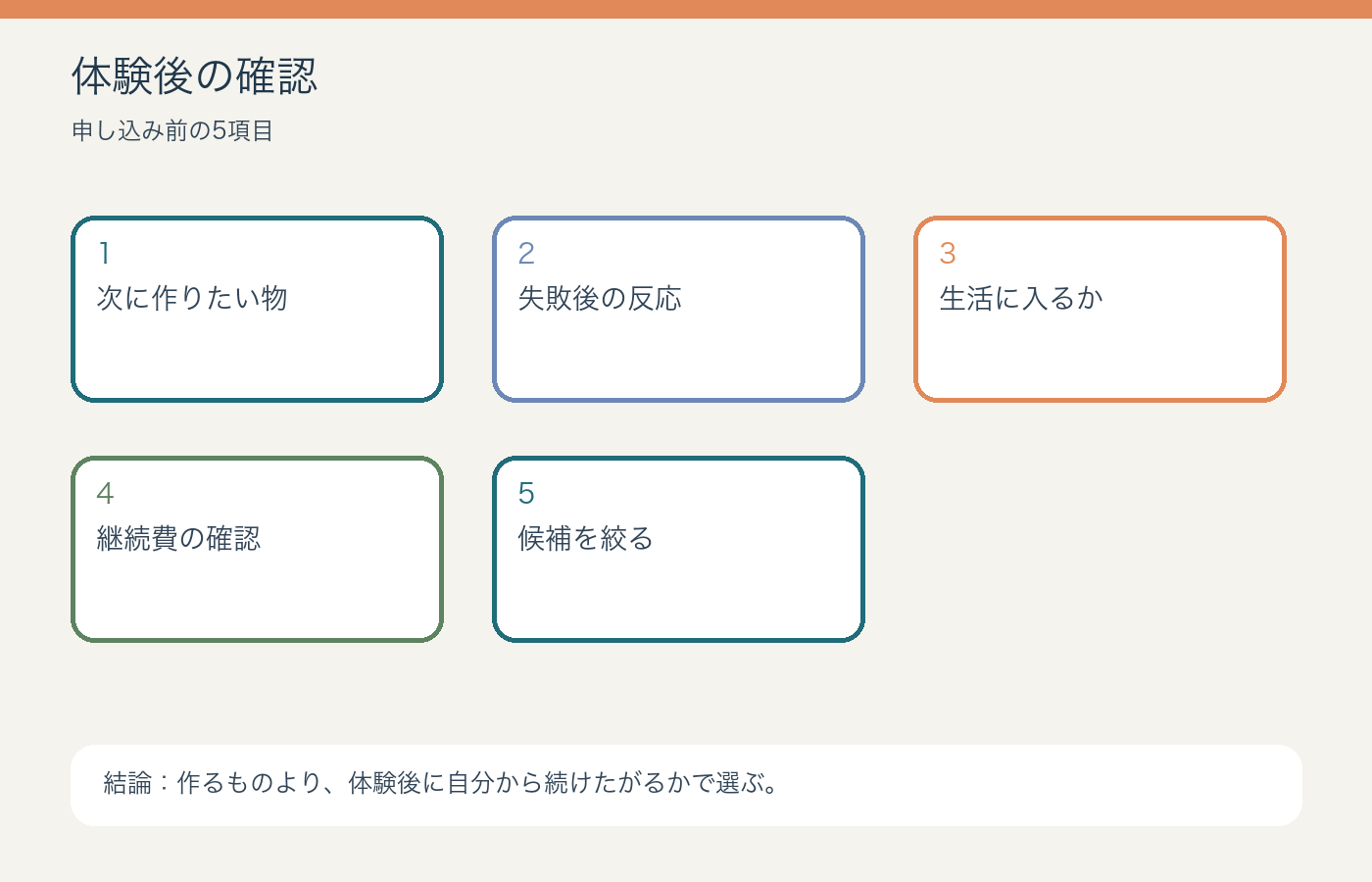Click the number 2 on blue card
Screen dimensions: 1372x882
pos(526,253)
